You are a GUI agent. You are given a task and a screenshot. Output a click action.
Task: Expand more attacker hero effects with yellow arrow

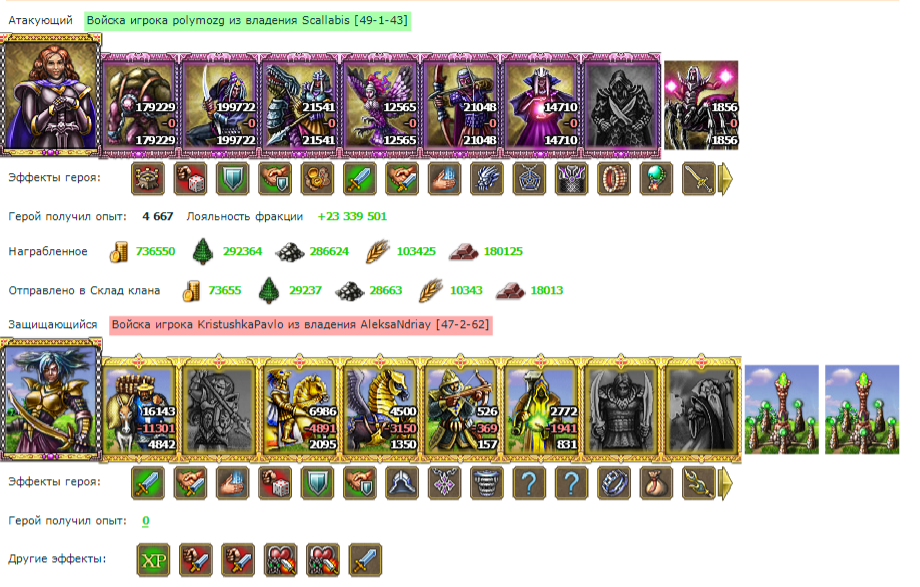[726, 178]
